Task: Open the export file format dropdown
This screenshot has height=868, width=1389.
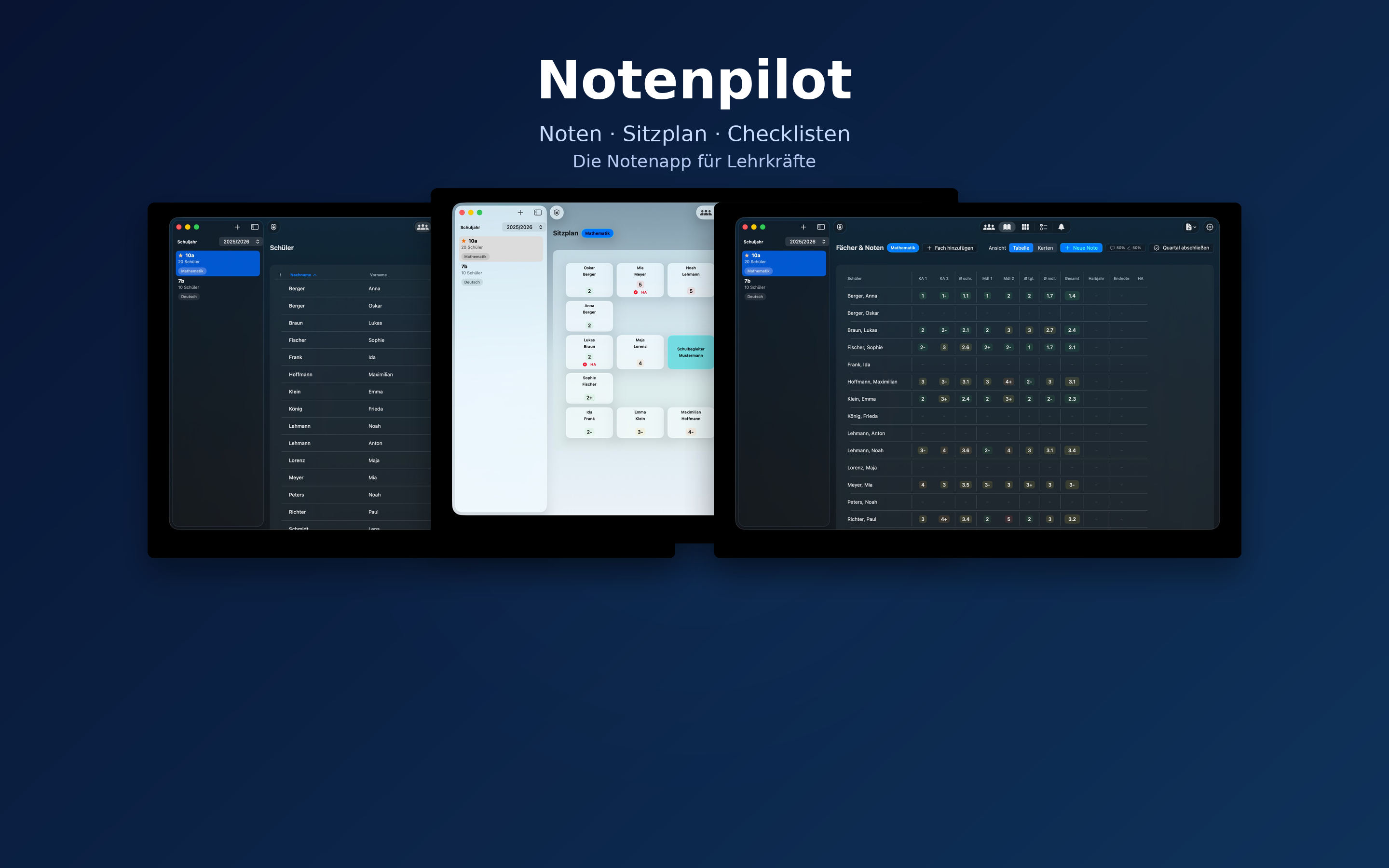Action: [x=1190, y=227]
